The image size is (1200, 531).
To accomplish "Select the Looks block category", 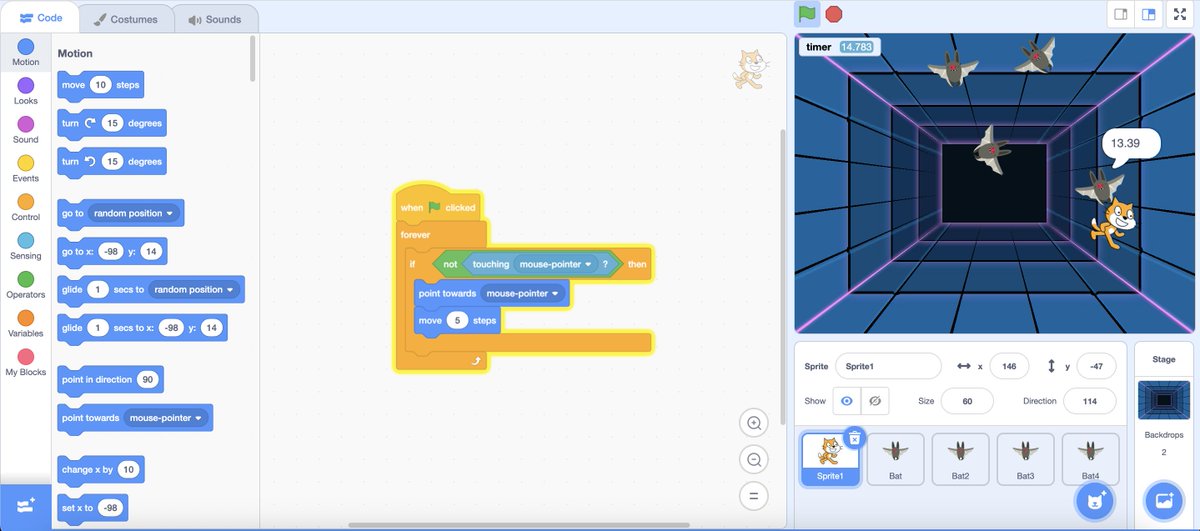I will tap(26, 92).
